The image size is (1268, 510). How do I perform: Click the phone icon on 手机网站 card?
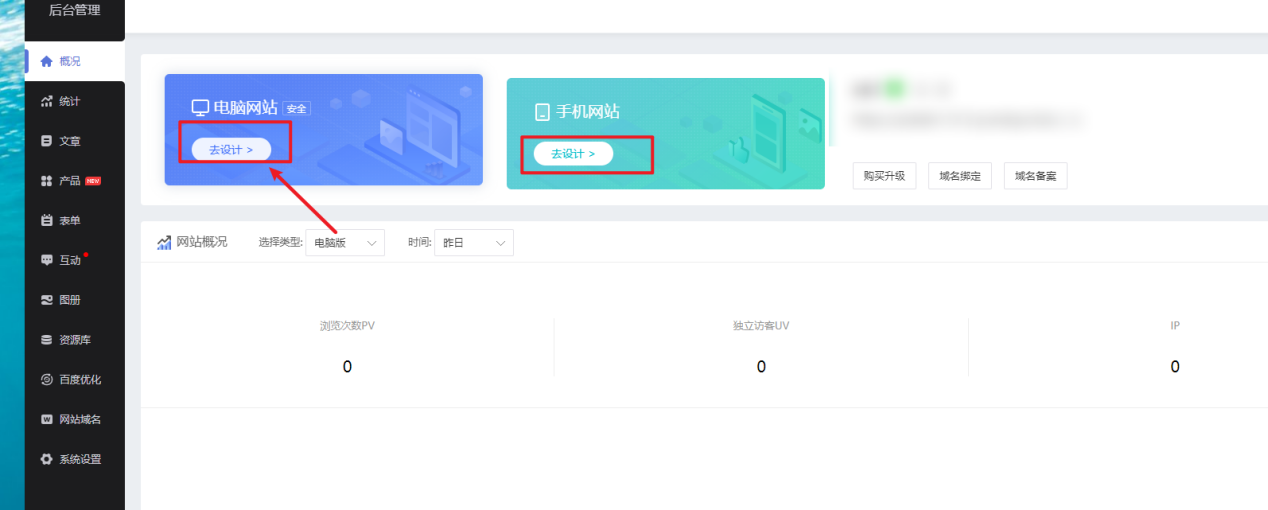[x=542, y=112]
